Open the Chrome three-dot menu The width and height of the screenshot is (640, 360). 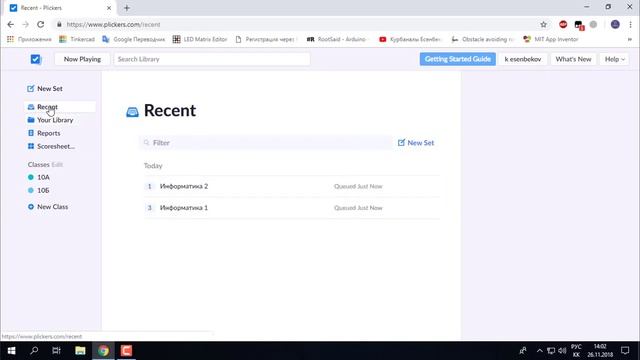(631, 24)
